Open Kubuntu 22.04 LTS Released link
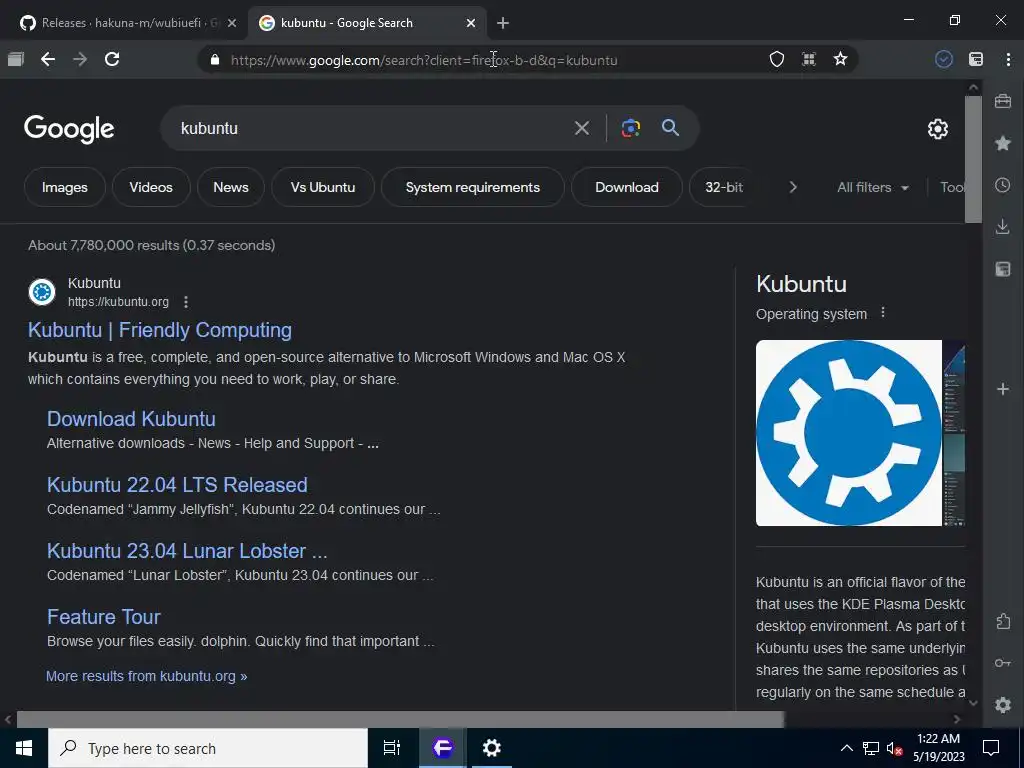Screen dimensions: 1024x768 click(x=177, y=485)
